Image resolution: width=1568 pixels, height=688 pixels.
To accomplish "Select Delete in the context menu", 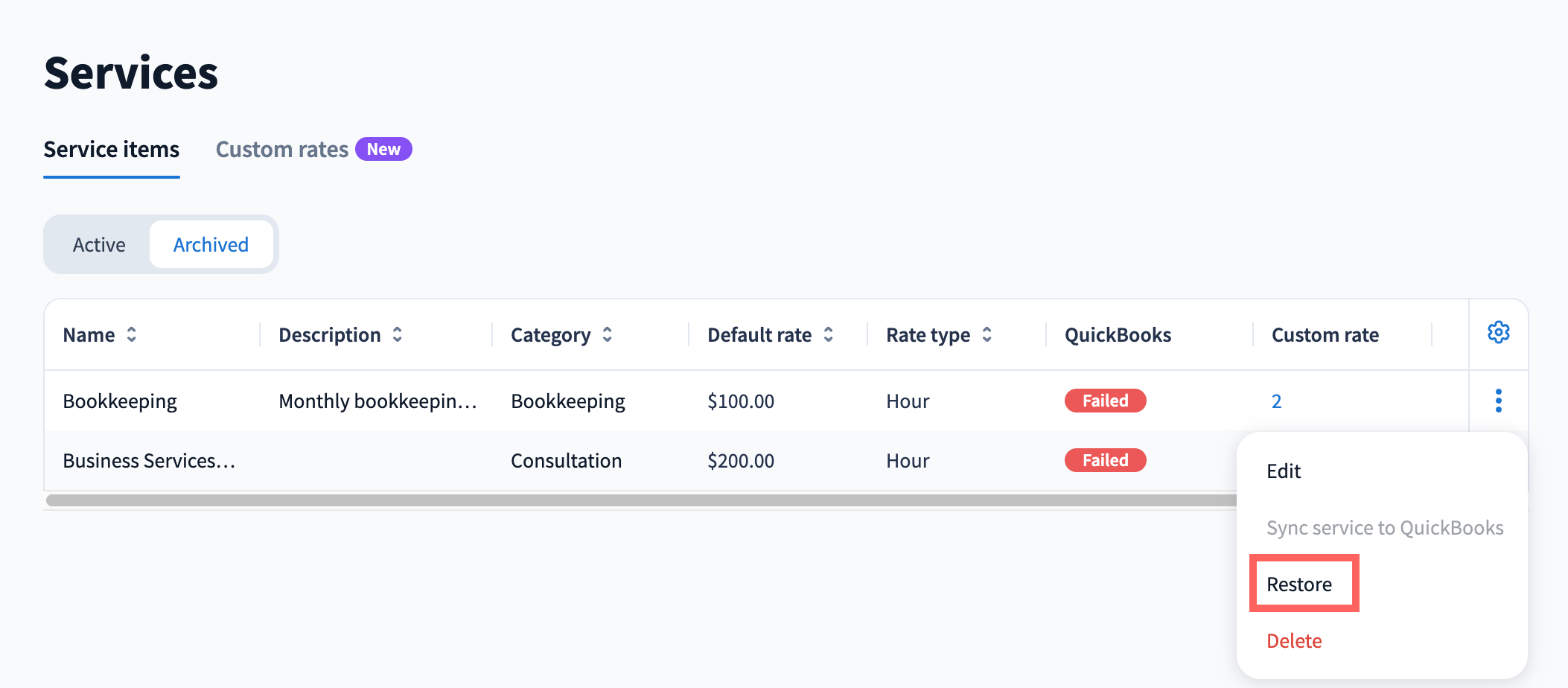I will [1294, 641].
